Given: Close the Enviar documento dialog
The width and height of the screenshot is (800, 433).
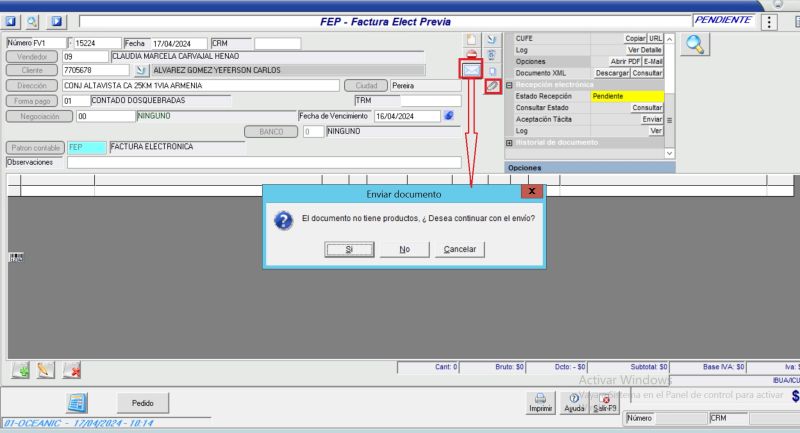Looking at the screenshot, I should (531, 191).
